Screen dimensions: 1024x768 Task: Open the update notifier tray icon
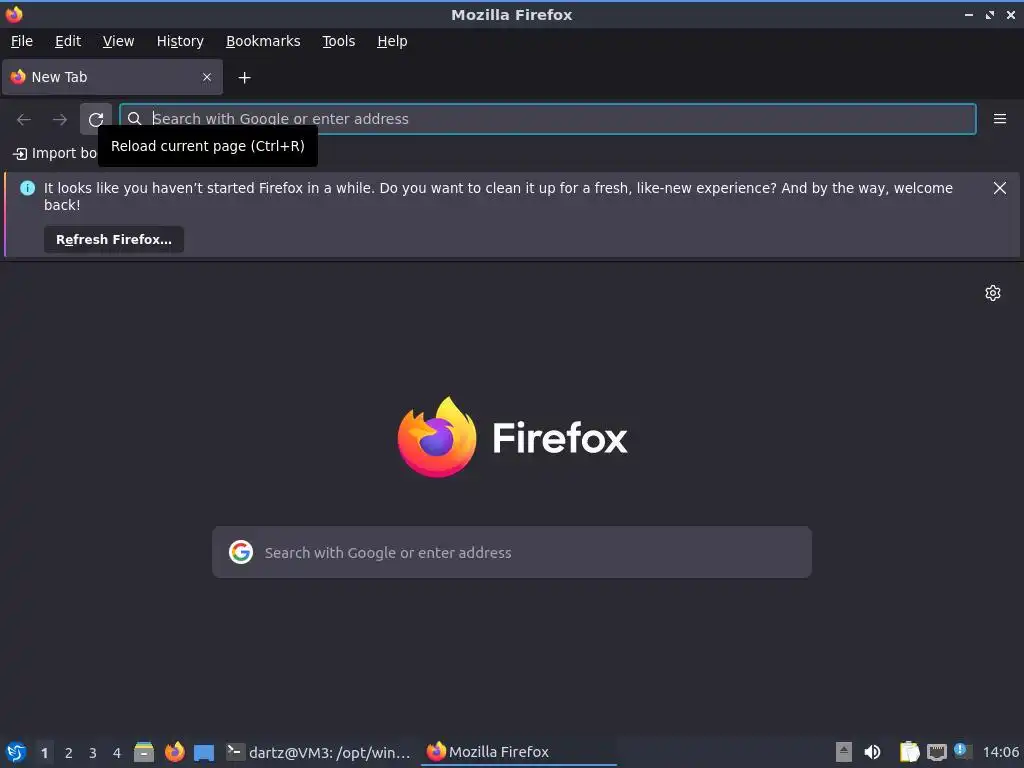961,751
